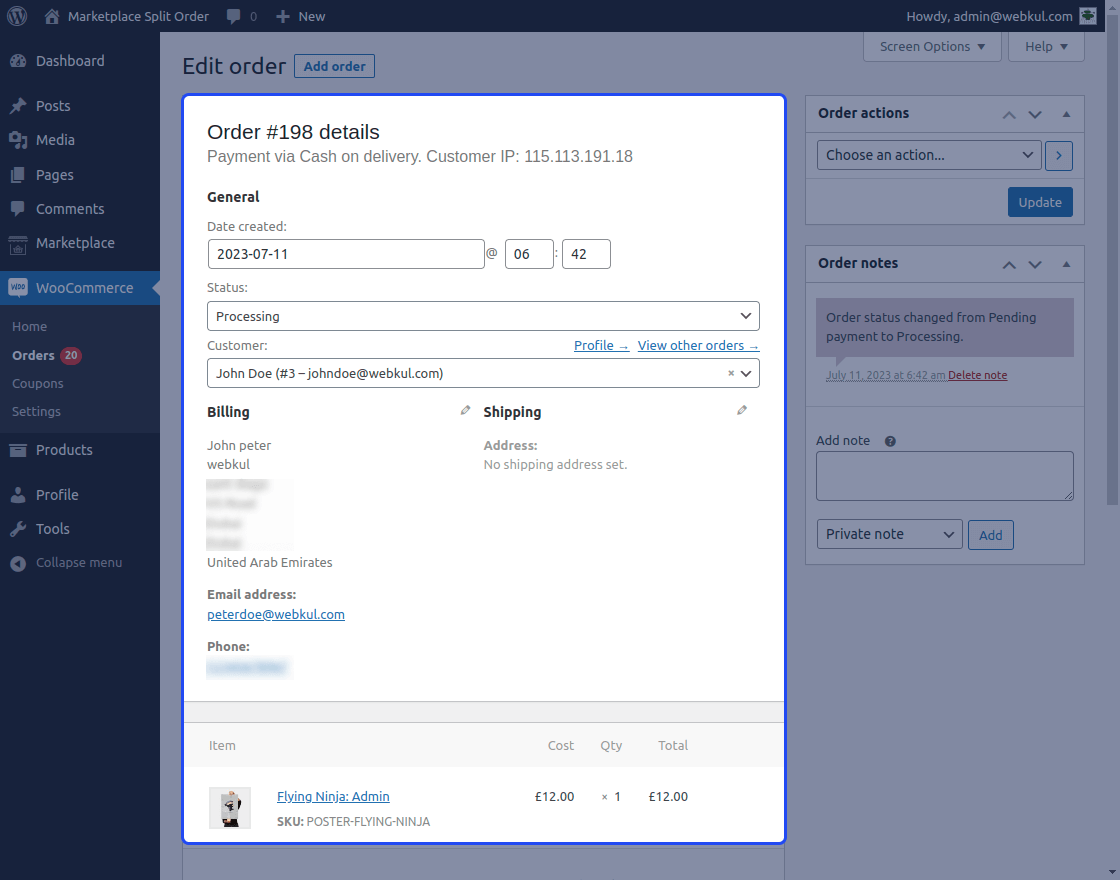Click Delete note link
The image size is (1120, 880).
[977, 375]
